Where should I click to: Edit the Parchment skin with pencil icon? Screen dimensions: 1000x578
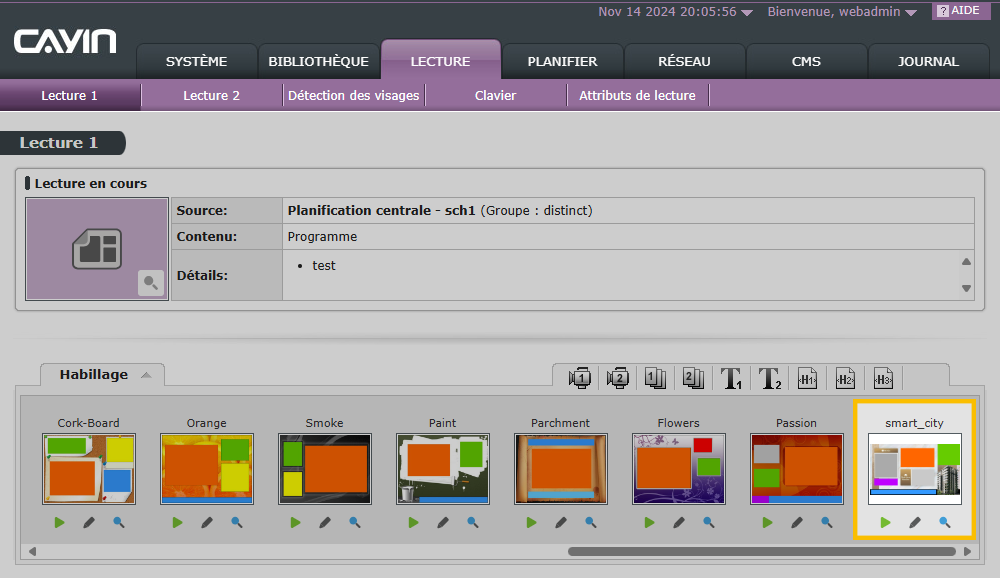[561, 522]
